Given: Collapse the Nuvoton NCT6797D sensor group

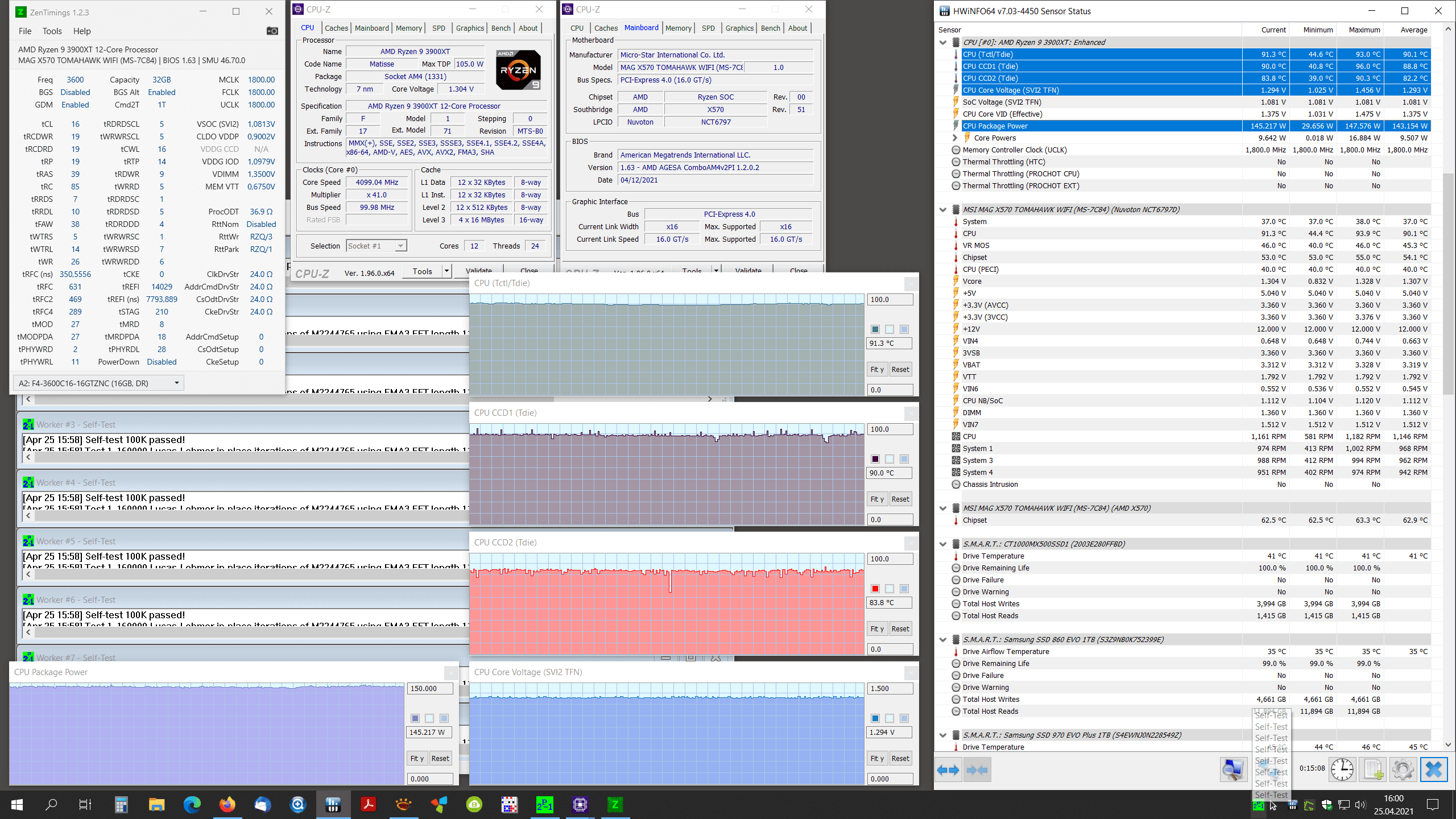Looking at the screenshot, I should coord(943,210).
